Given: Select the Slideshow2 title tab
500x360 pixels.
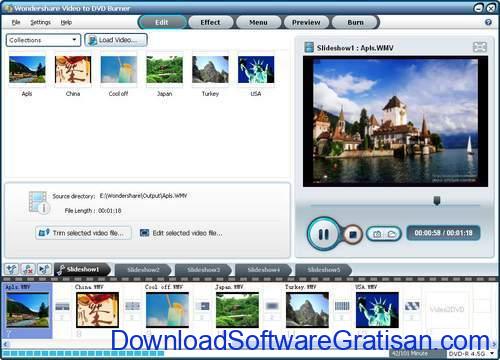Looking at the screenshot, I should coord(143,270).
